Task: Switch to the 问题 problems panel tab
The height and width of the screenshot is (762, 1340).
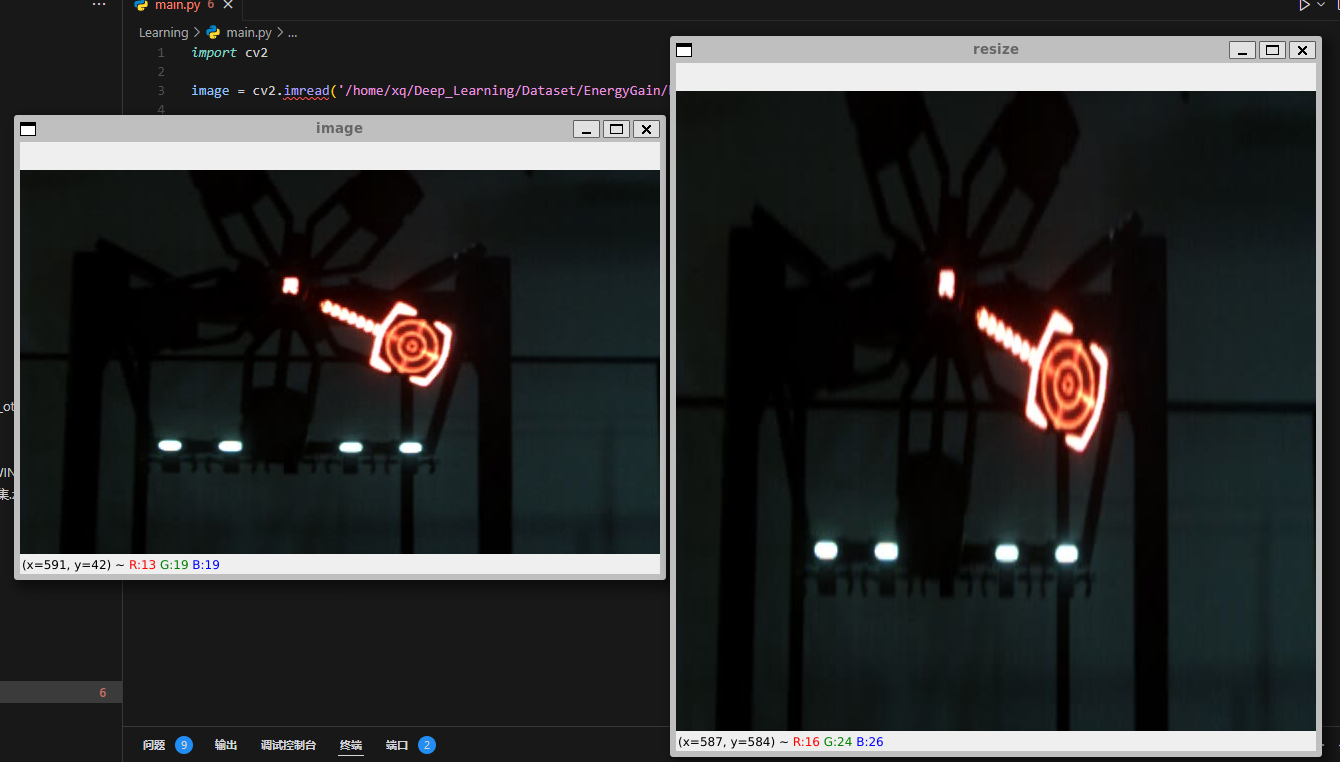Action: [153, 745]
